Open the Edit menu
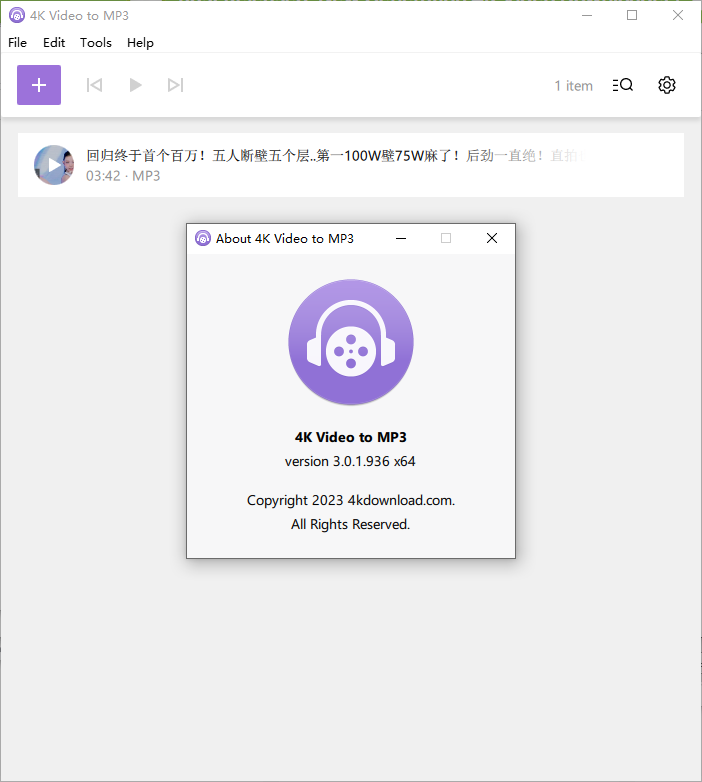 [54, 43]
